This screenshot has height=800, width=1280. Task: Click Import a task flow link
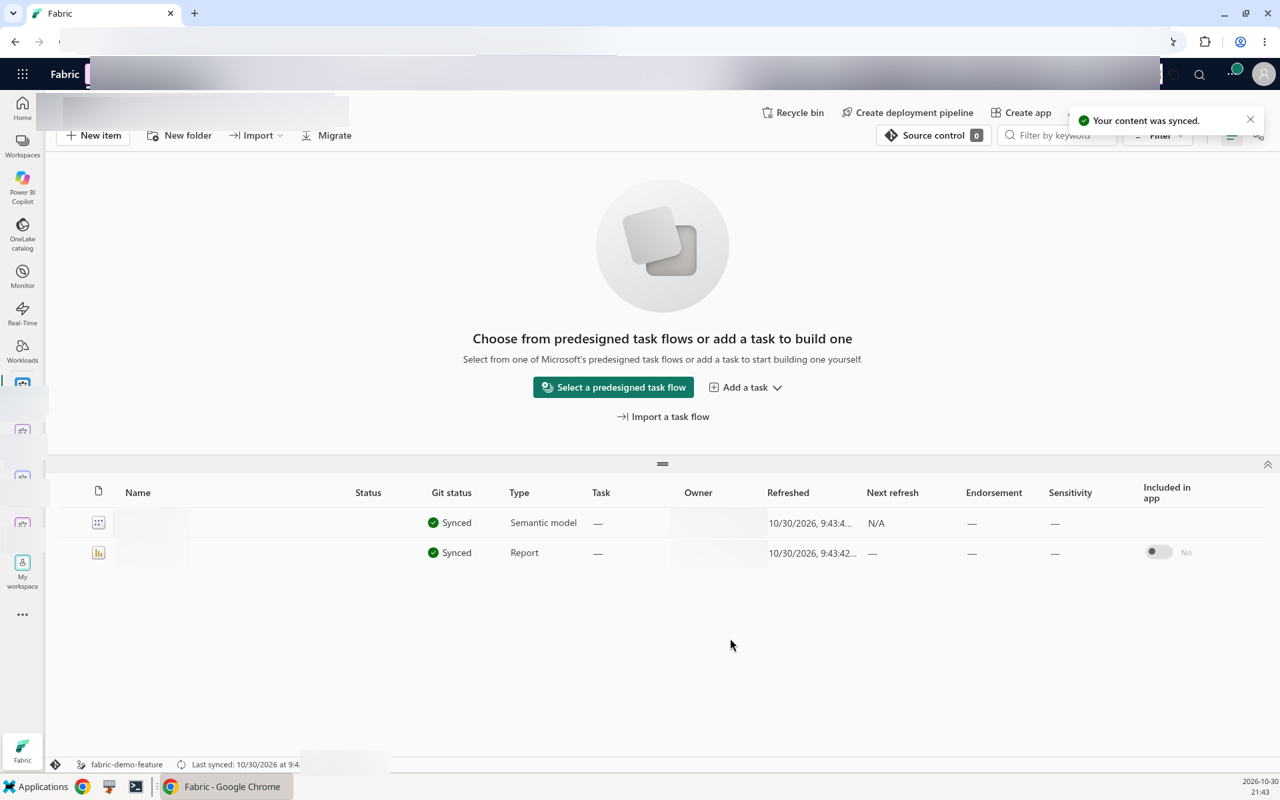click(x=663, y=417)
